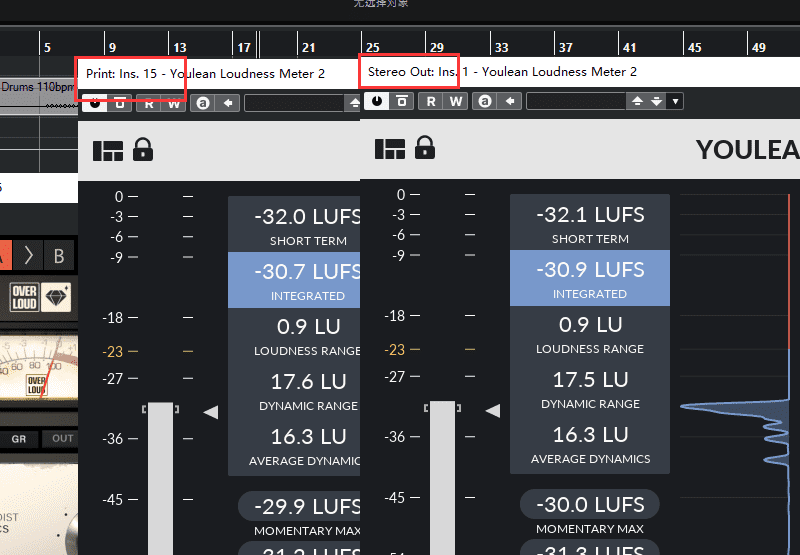Click left arrow copy icon in Stereo Out window
Image resolution: width=800 pixels, height=555 pixels.
click(x=510, y=101)
